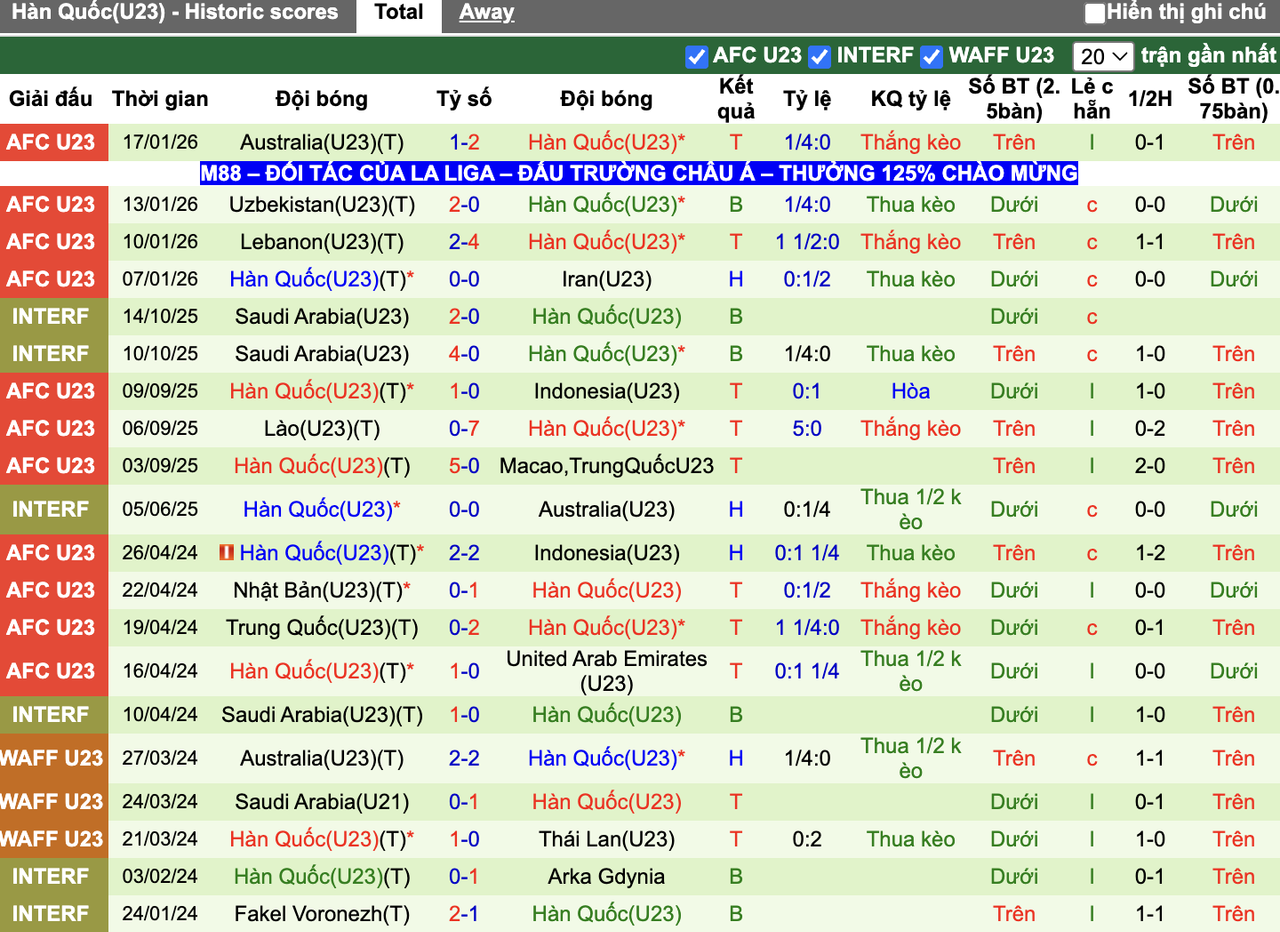The width and height of the screenshot is (1280, 932).
Task: Click the Iran(U23) team name
Action: point(606,279)
